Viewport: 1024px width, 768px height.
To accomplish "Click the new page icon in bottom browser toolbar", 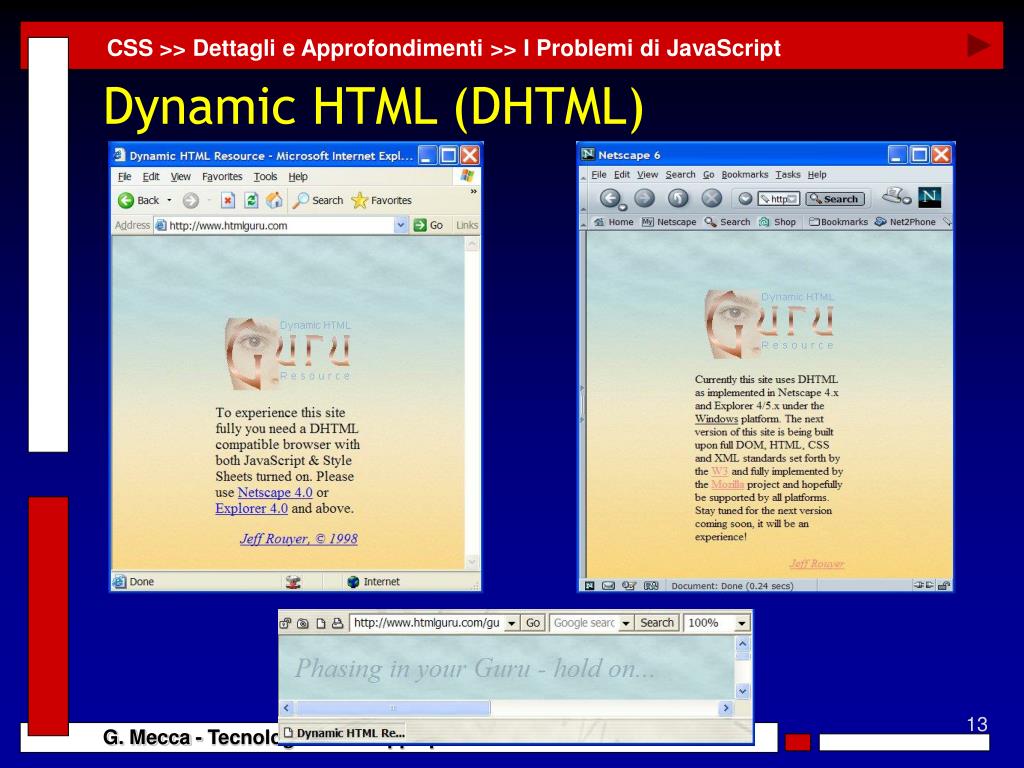I will pyautogui.click(x=321, y=624).
